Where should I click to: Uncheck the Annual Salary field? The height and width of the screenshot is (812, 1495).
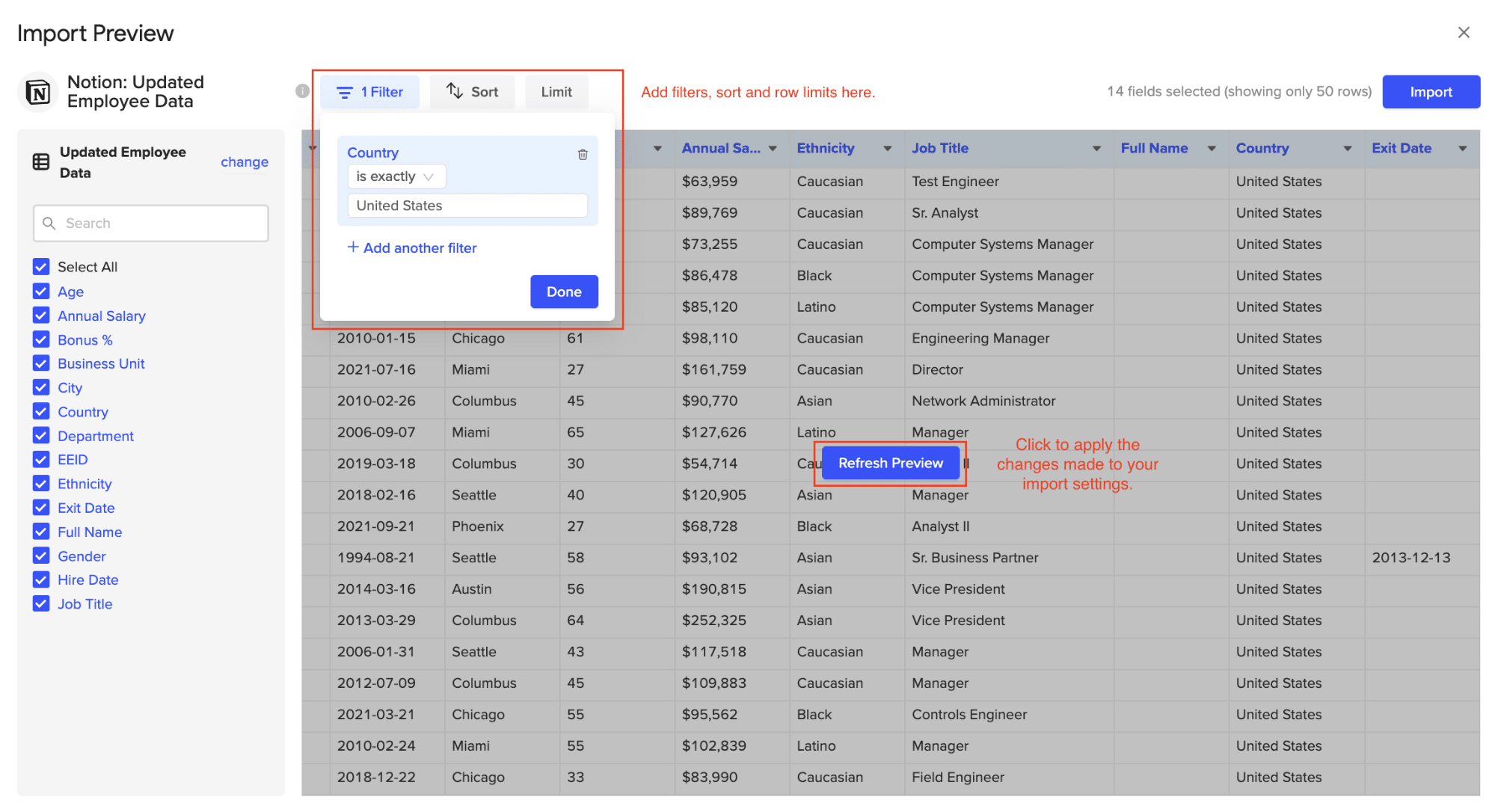[x=41, y=316]
